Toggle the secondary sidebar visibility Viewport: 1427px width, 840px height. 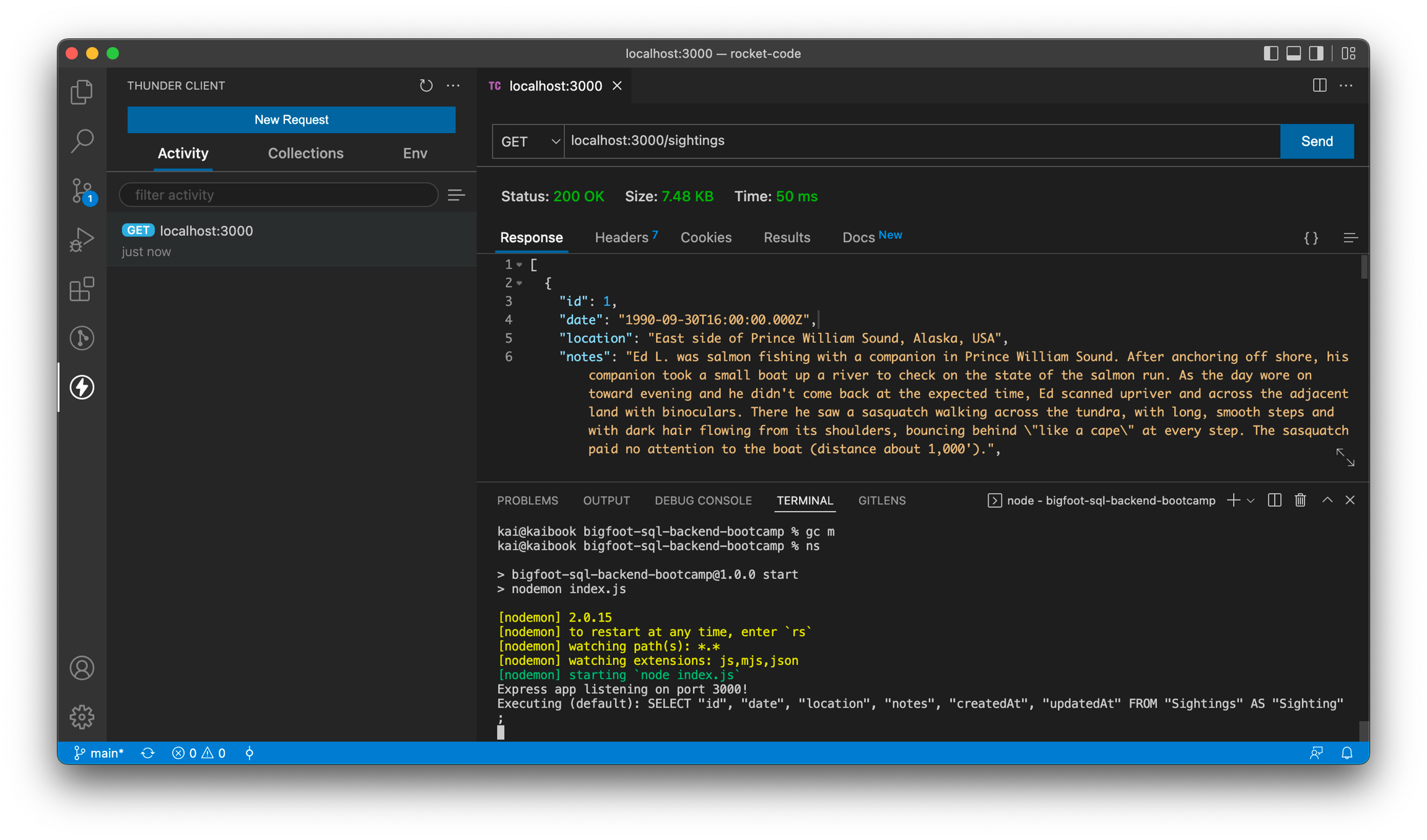click(1316, 53)
